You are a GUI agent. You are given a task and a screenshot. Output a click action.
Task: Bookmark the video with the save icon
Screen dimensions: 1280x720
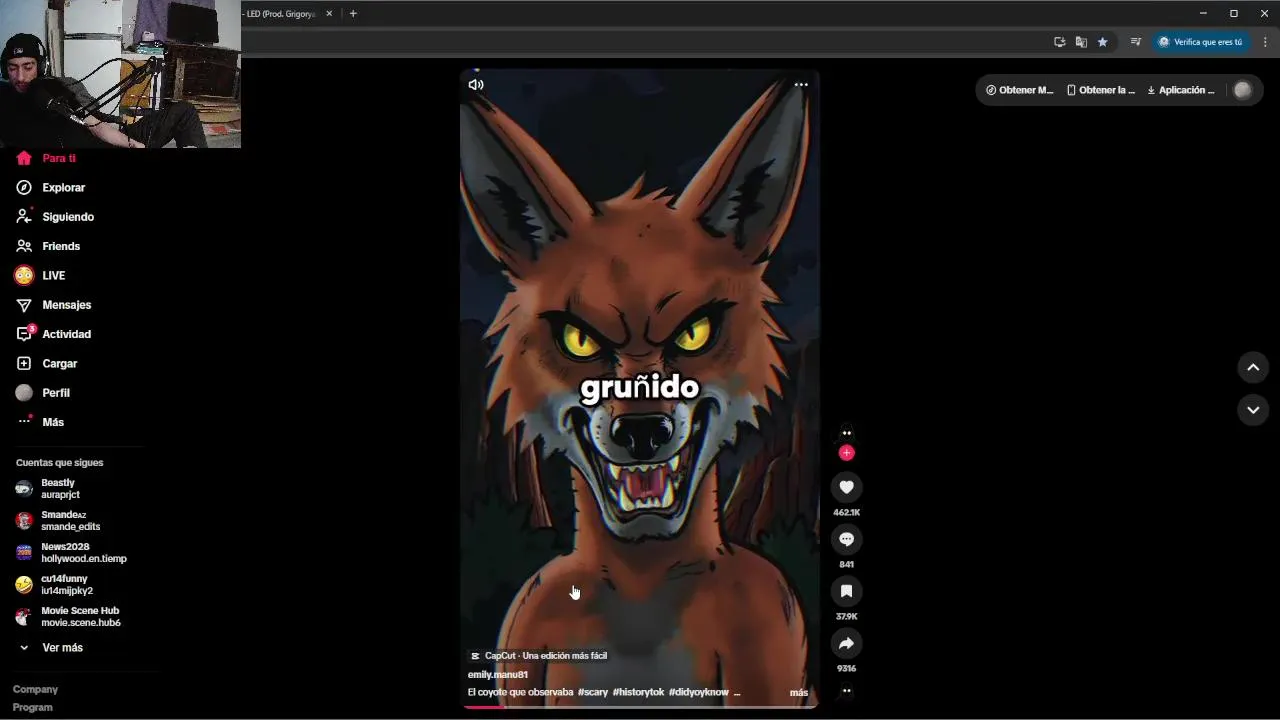point(846,591)
